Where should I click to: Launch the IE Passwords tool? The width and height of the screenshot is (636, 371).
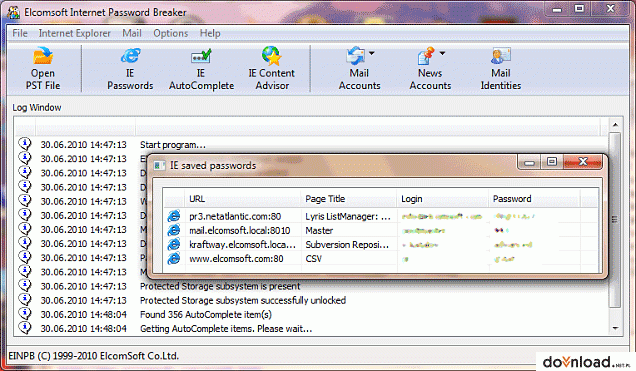click(130, 68)
